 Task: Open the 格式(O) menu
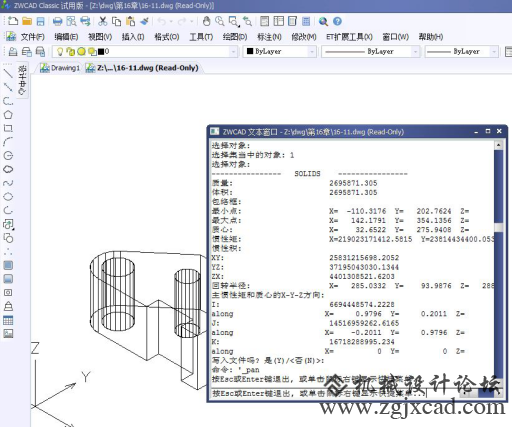167,37
